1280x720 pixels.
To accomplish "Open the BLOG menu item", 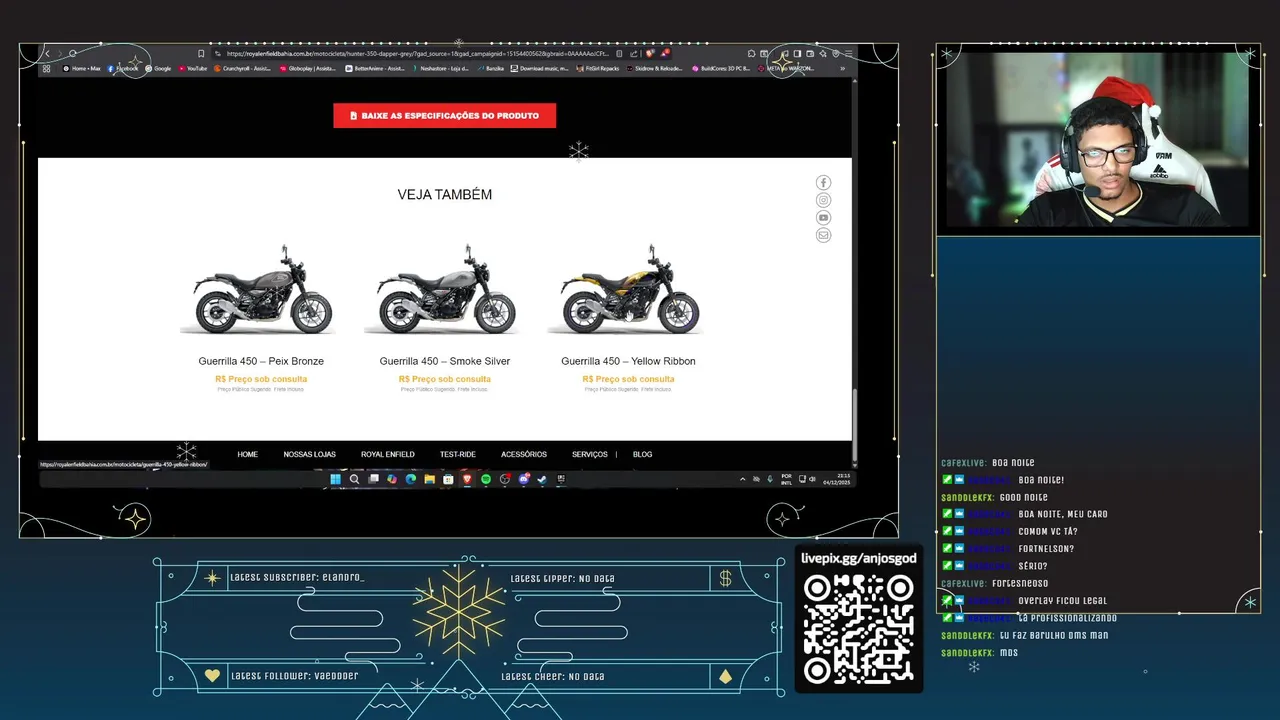I will click(x=642, y=454).
